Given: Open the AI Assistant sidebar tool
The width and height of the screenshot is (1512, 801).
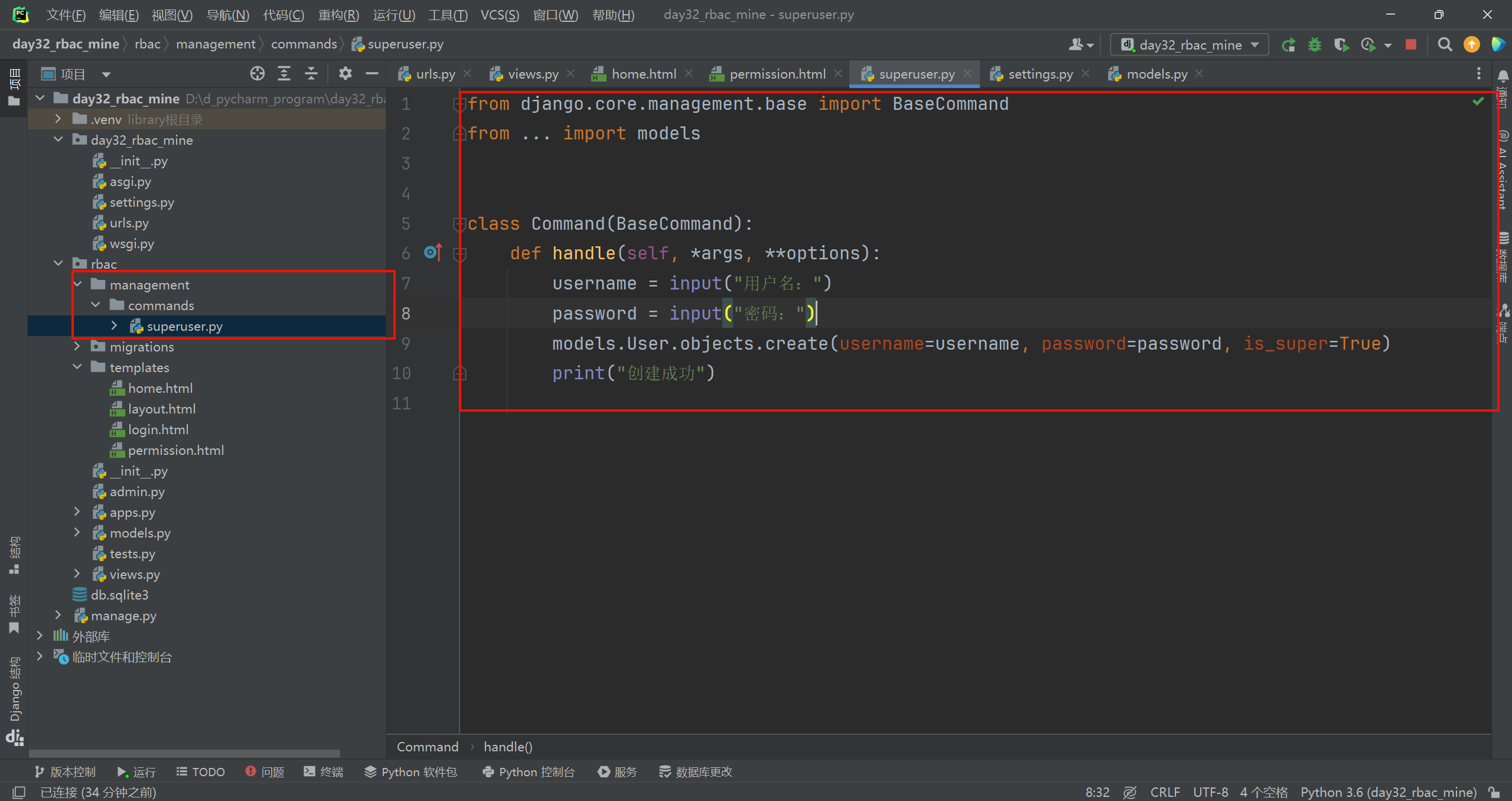Looking at the screenshot, I should click(1503, 170).
